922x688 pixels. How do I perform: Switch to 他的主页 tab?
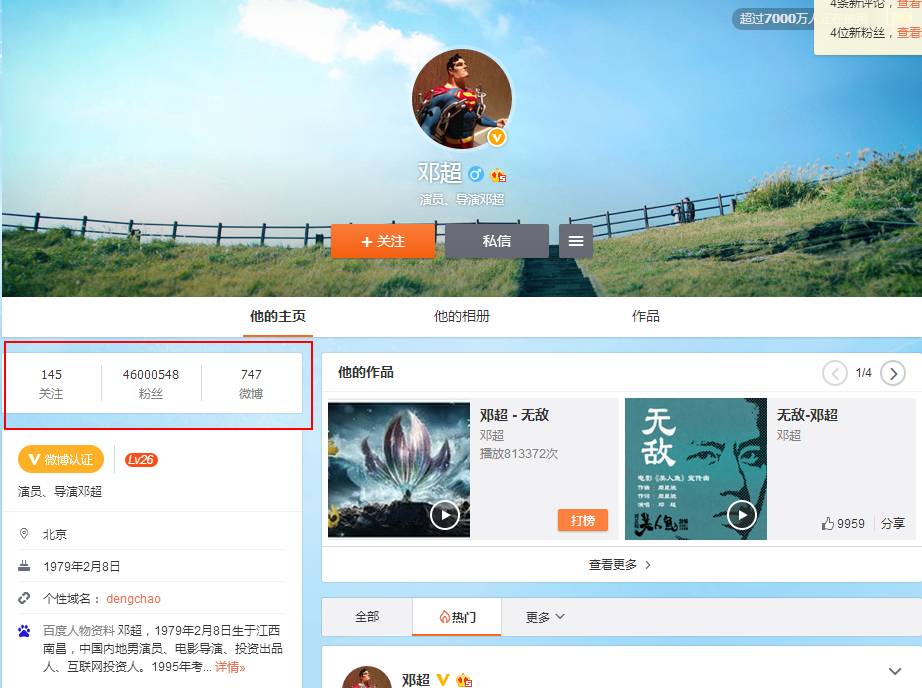point(278,316)
